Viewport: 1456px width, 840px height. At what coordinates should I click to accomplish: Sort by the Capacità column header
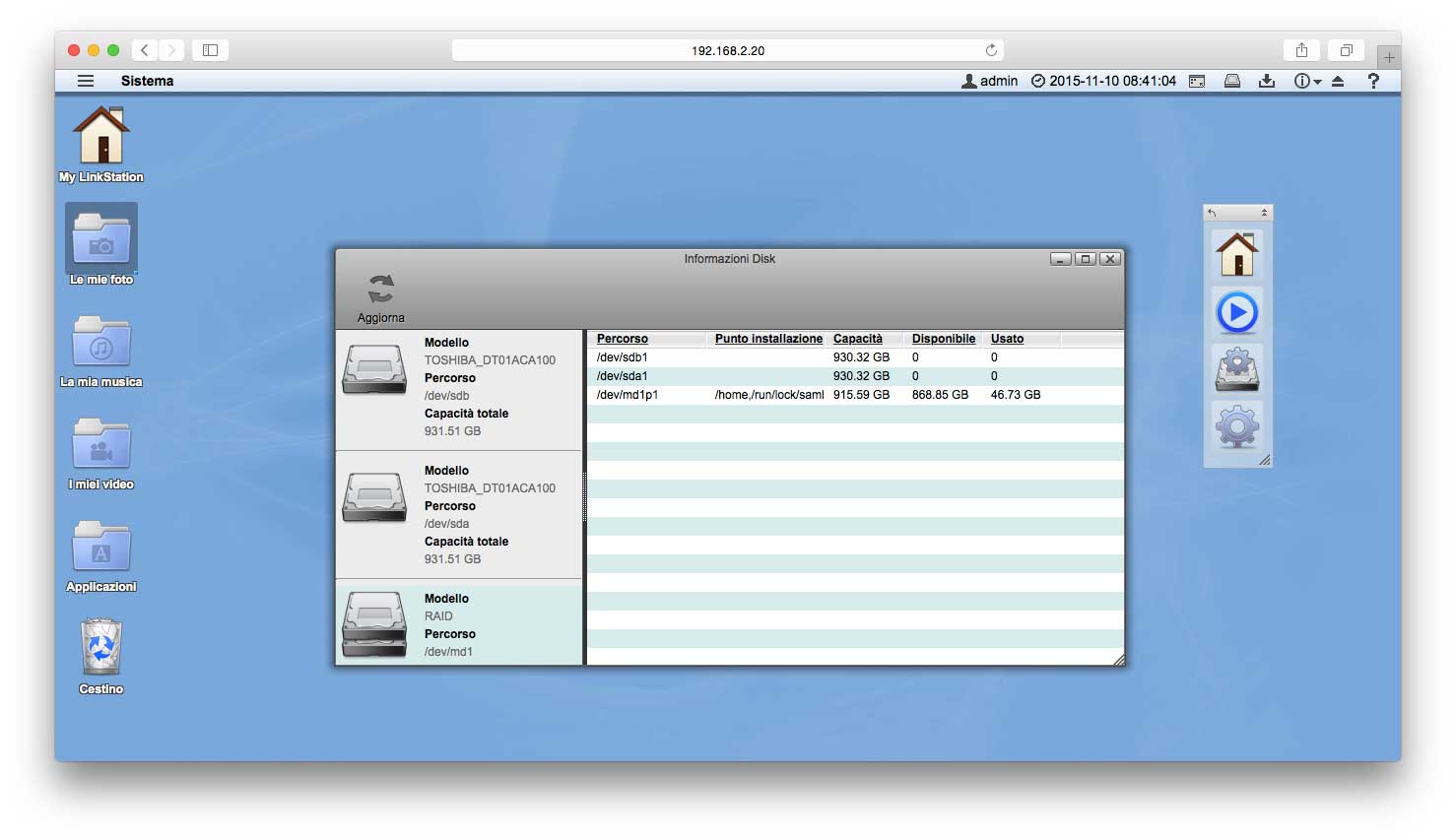point(858,339)
